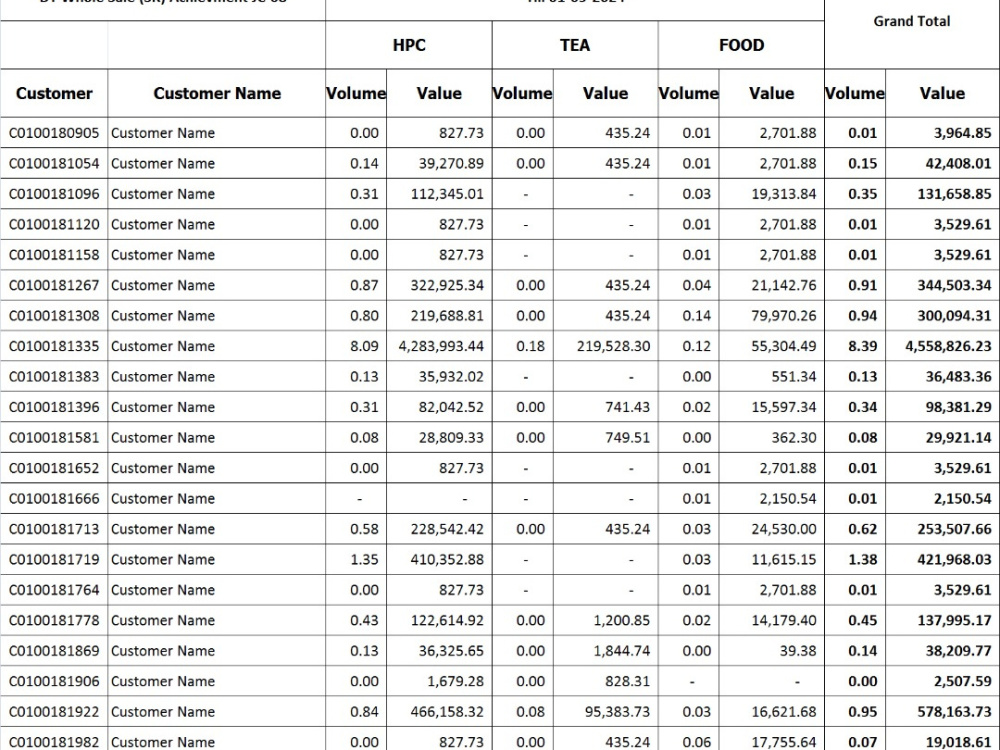Click grand total value 131,658.85
Image resolution: width=1000 pixels, height=750 pixels.
pos(955,195)
